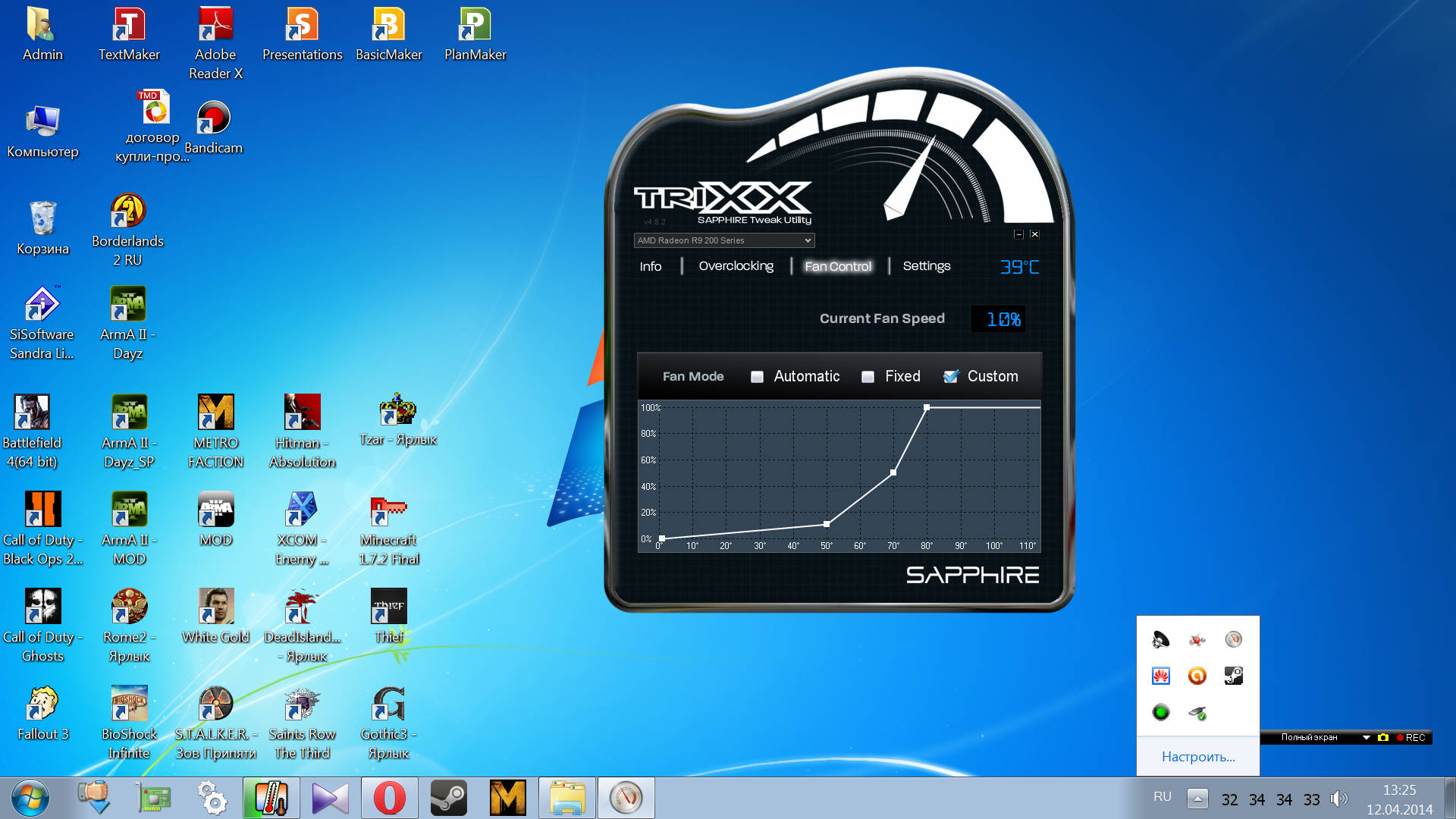
Task: Collapse hidden tray icons arrow
Action: pyautogui.click(x=1197, y=798)
